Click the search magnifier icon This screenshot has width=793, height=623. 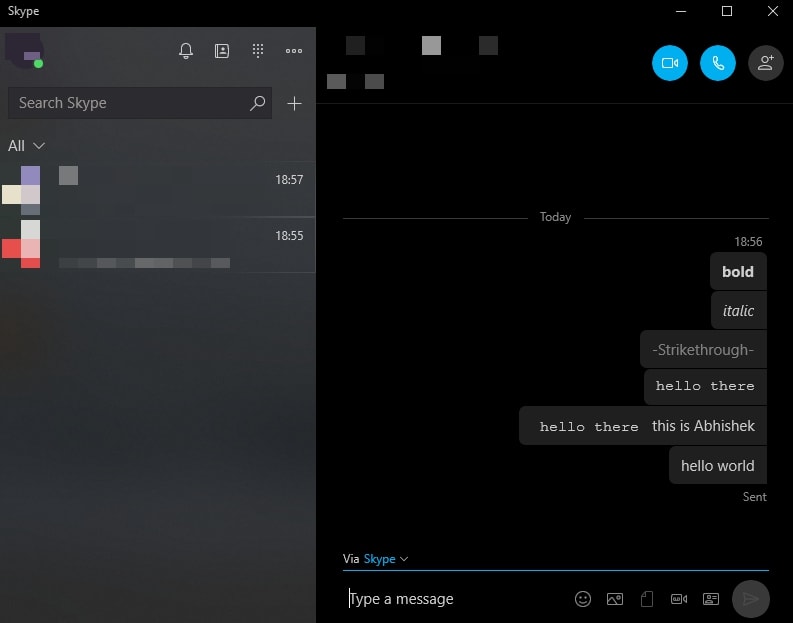point(257,103)
